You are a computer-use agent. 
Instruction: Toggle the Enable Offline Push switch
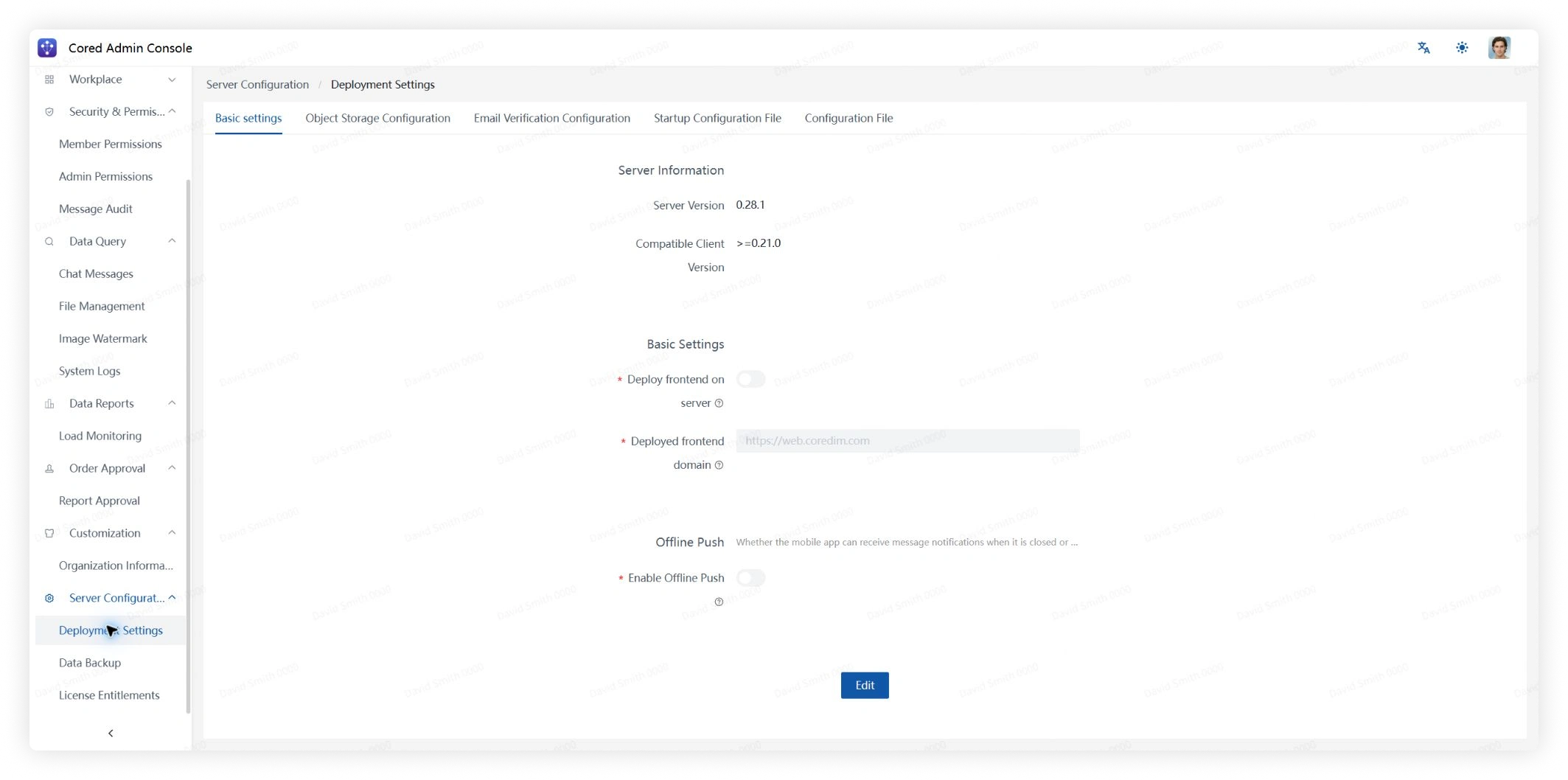pos(750,577)
